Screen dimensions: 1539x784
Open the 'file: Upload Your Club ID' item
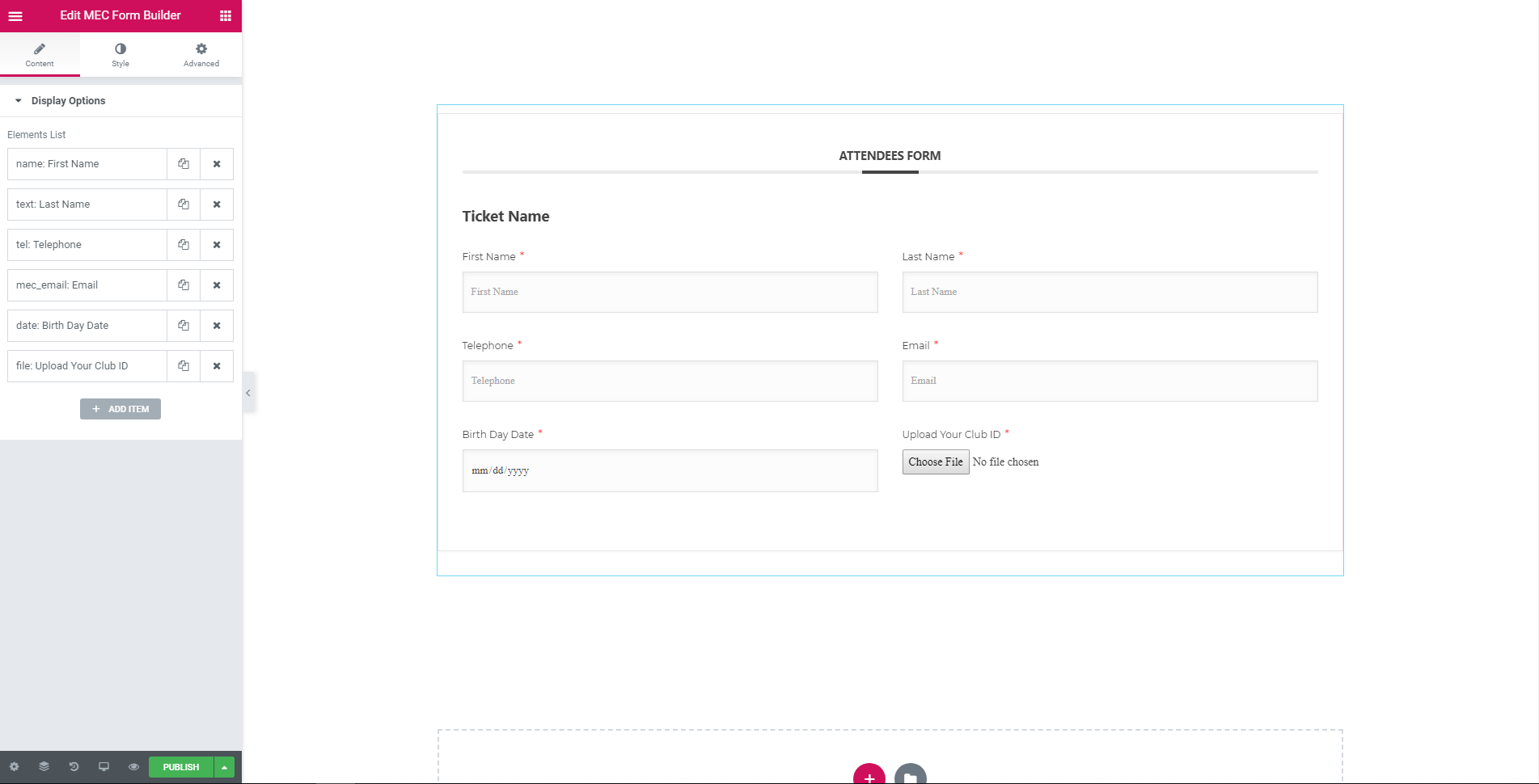[87, 366]
